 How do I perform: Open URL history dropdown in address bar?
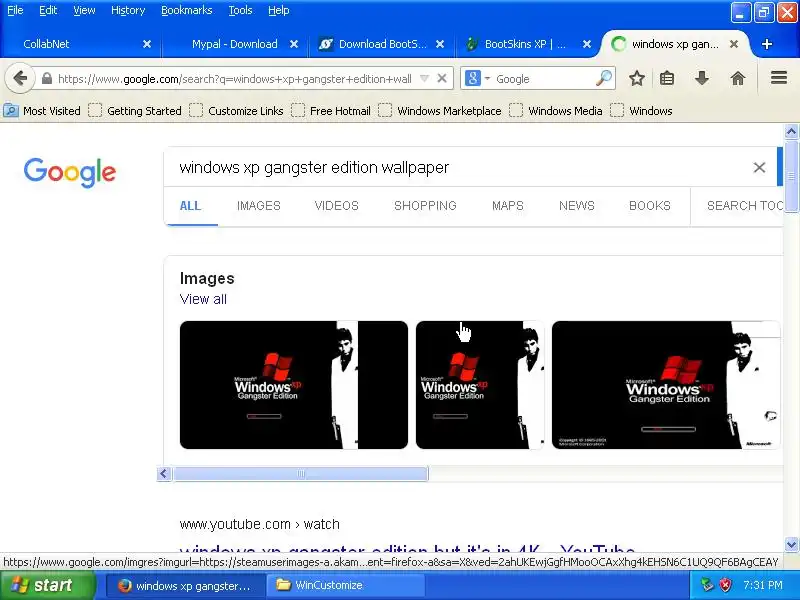tap(424, 79)
